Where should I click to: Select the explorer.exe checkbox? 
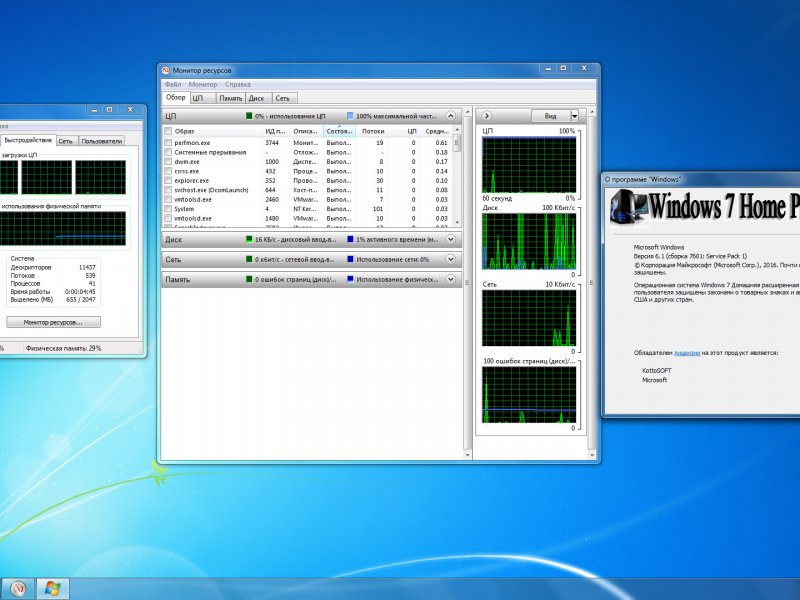pyautogui.click(x=168, y=181)
